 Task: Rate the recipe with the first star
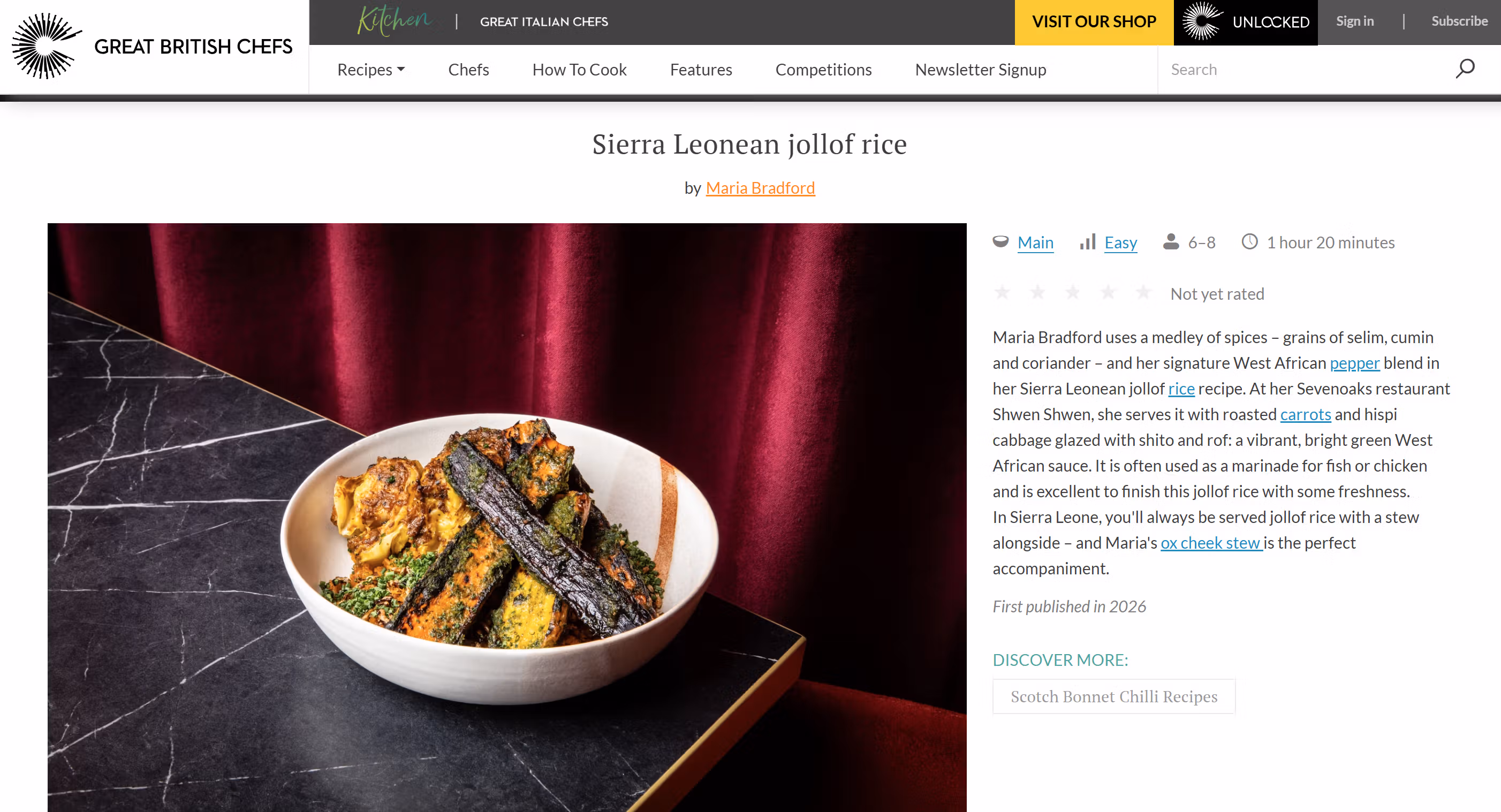click(1002, 292)
